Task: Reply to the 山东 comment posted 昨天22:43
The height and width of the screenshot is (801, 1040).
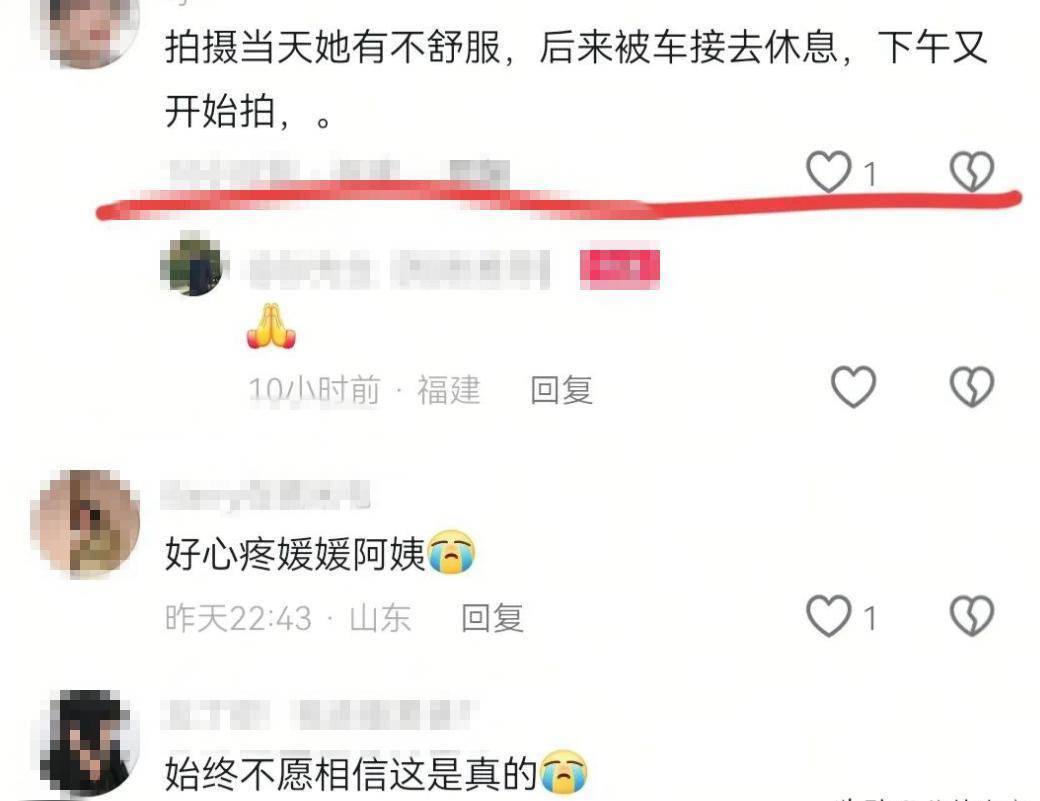Action: pos(492,618)
